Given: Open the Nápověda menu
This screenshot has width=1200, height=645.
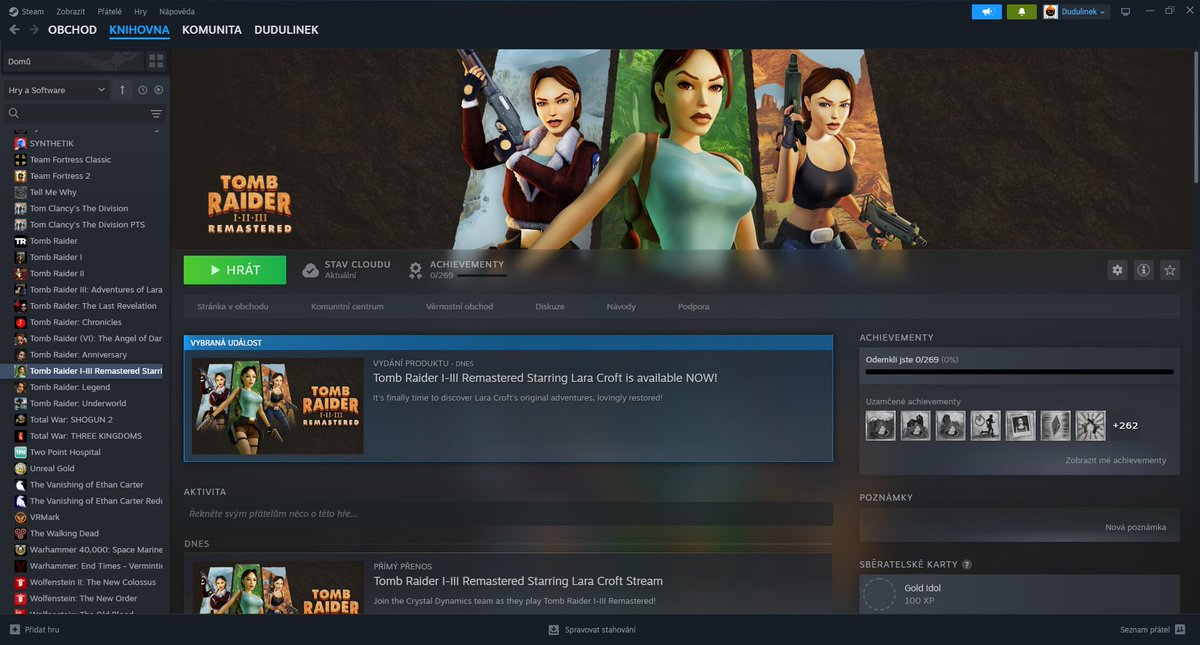Looking at the screenshot, I should coord(177,11).
